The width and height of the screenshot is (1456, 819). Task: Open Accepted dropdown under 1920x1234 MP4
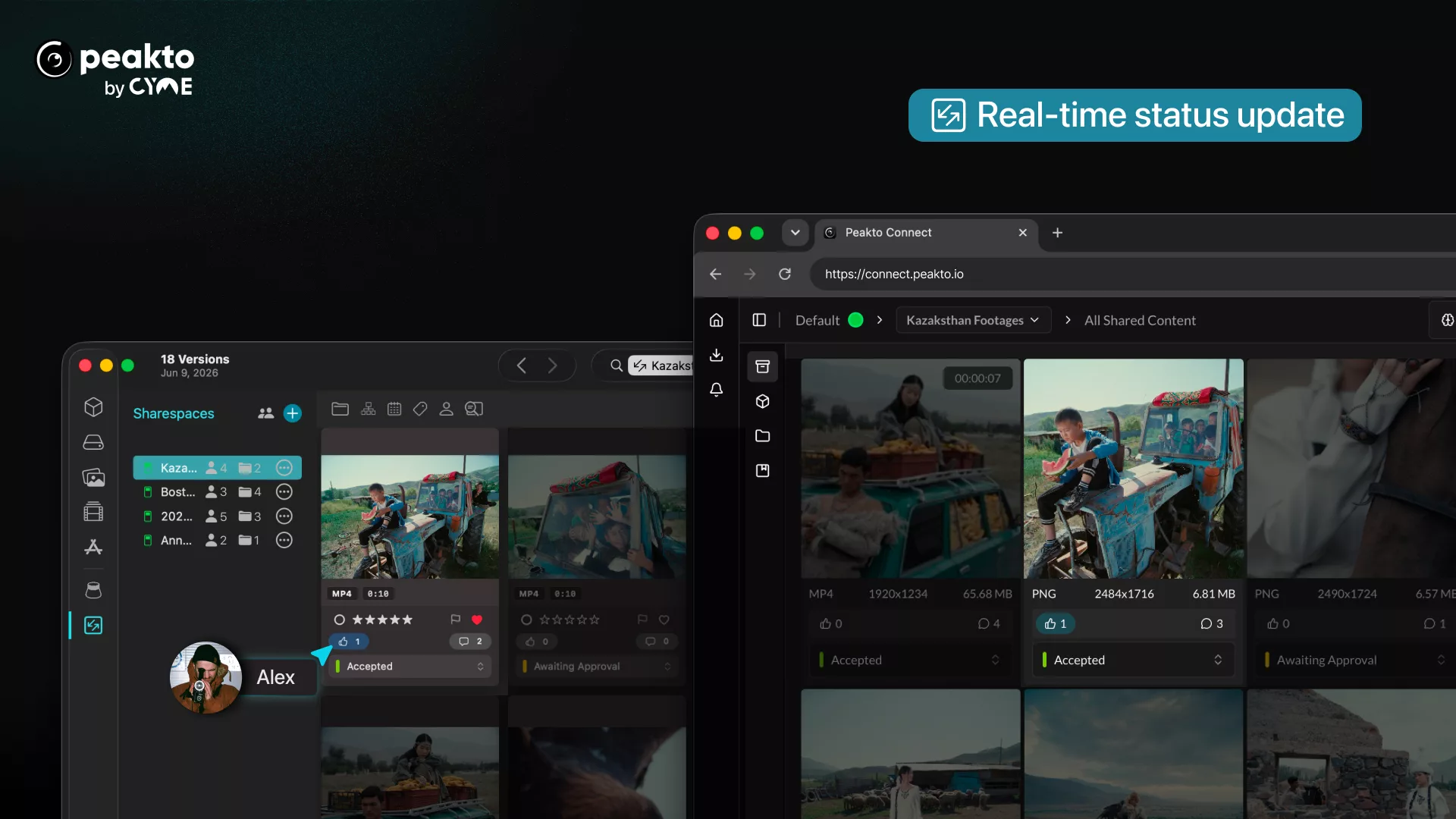[x=910, y=660]
